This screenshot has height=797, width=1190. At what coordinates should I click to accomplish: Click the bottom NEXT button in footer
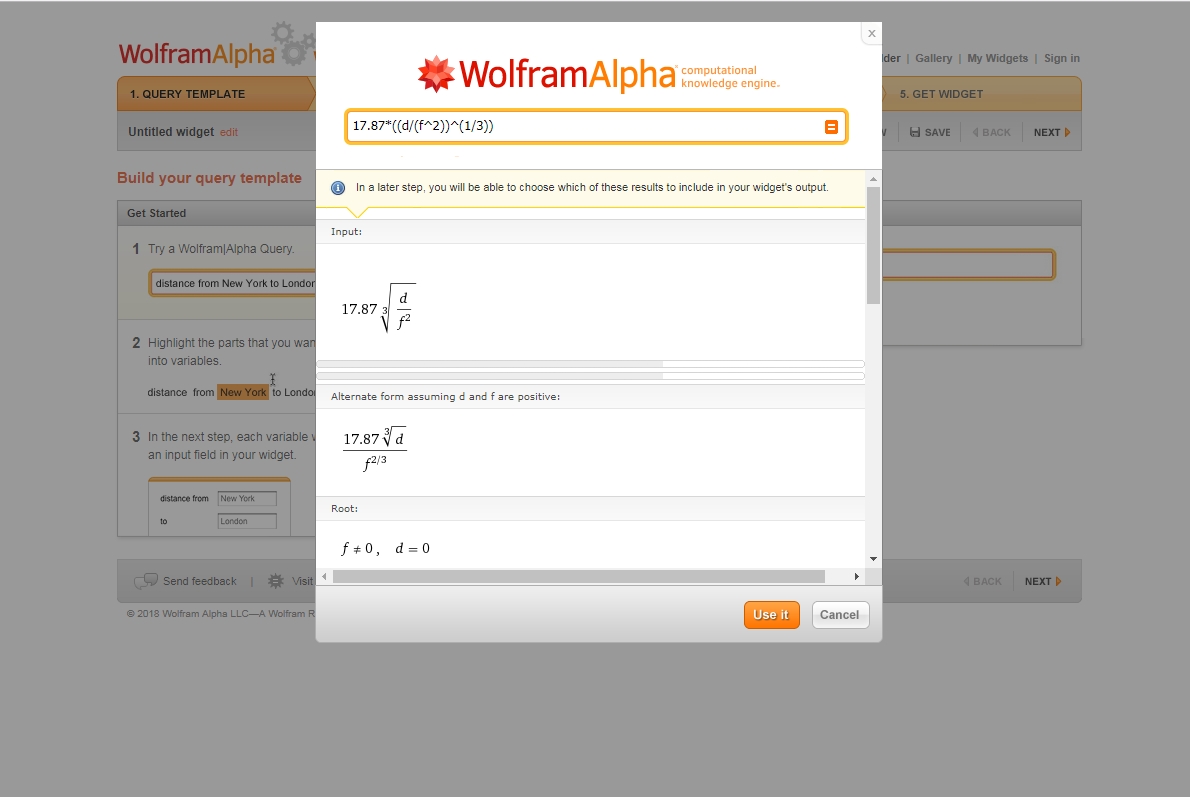(x=1043, y=581)
